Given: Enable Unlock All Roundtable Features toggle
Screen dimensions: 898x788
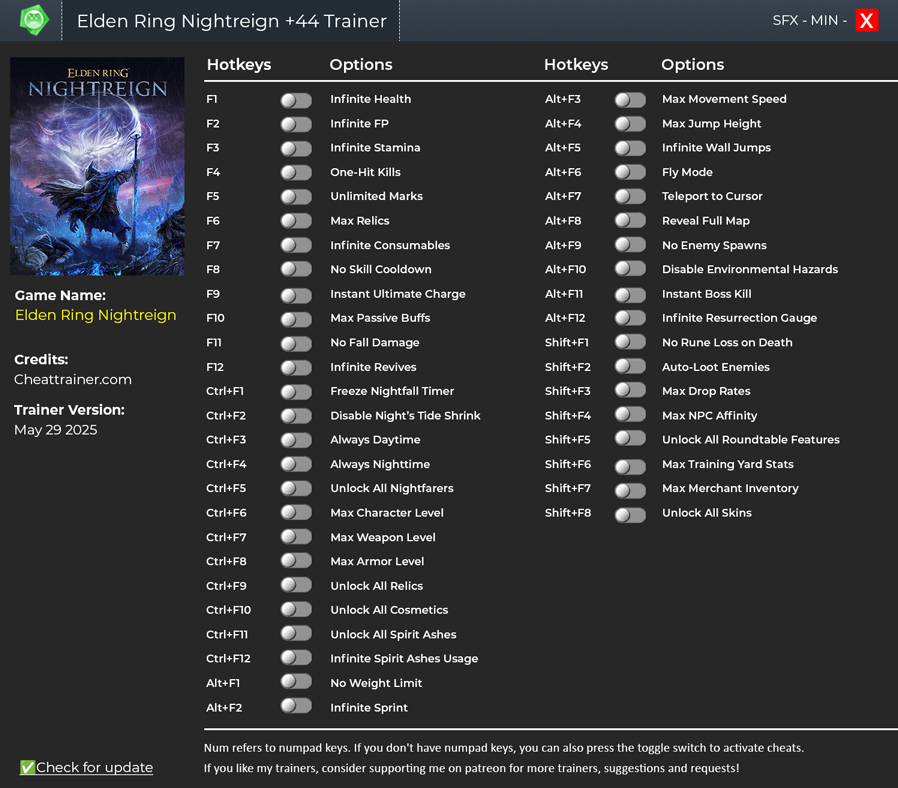Looking at the screenshot, I should (x=630, y=438).
